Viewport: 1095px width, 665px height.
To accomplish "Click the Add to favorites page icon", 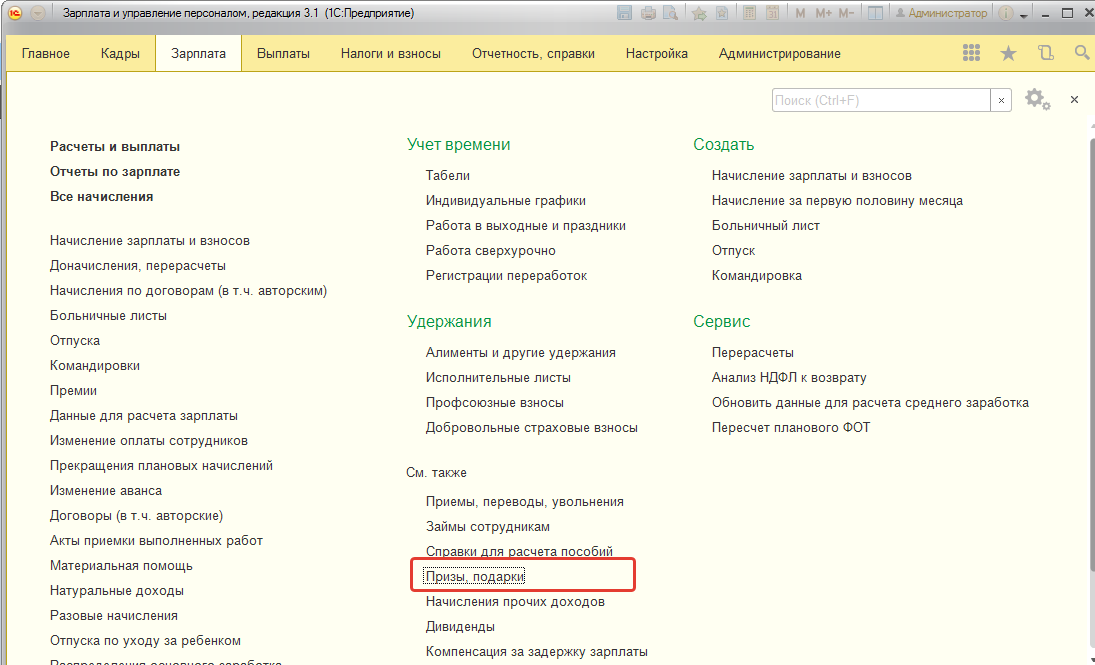I will 722,13.
